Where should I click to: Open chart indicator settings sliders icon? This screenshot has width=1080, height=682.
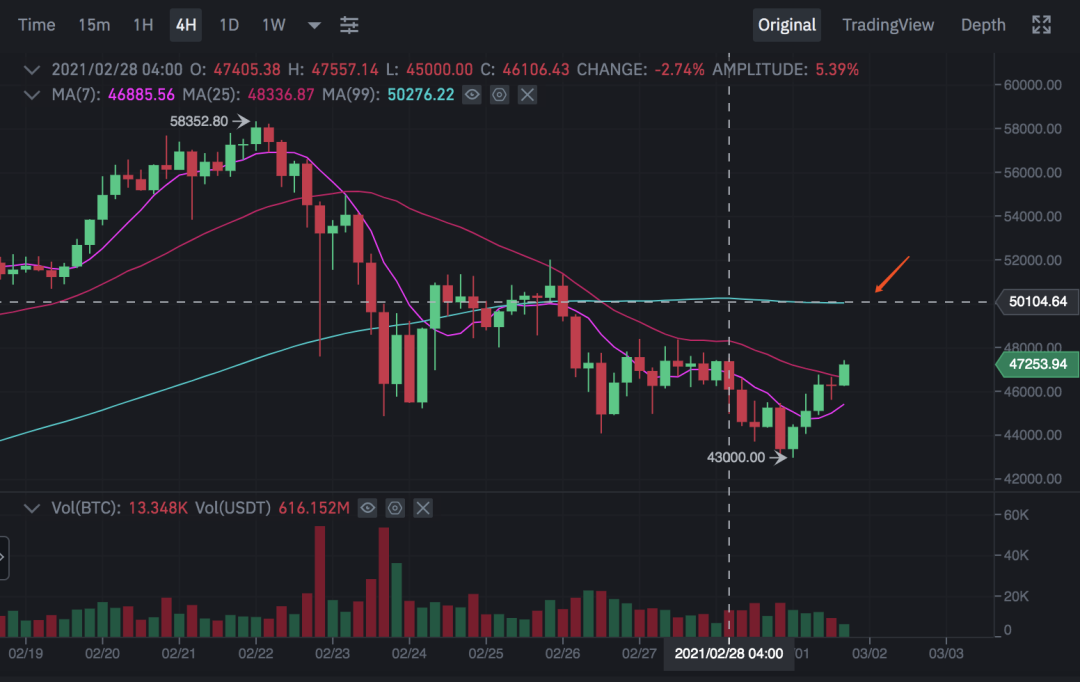point(349,25)
